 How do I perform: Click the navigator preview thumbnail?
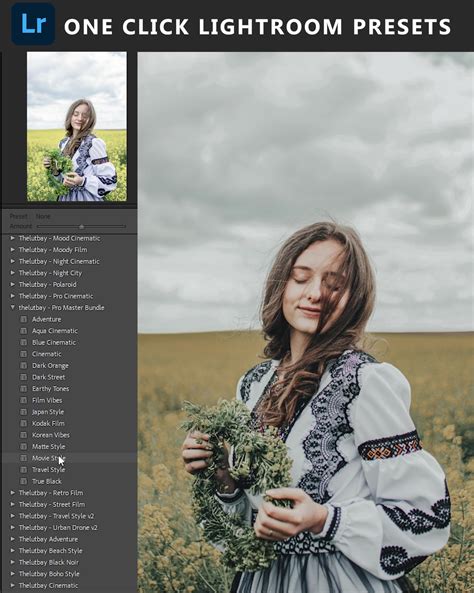[x=77, y=126]
